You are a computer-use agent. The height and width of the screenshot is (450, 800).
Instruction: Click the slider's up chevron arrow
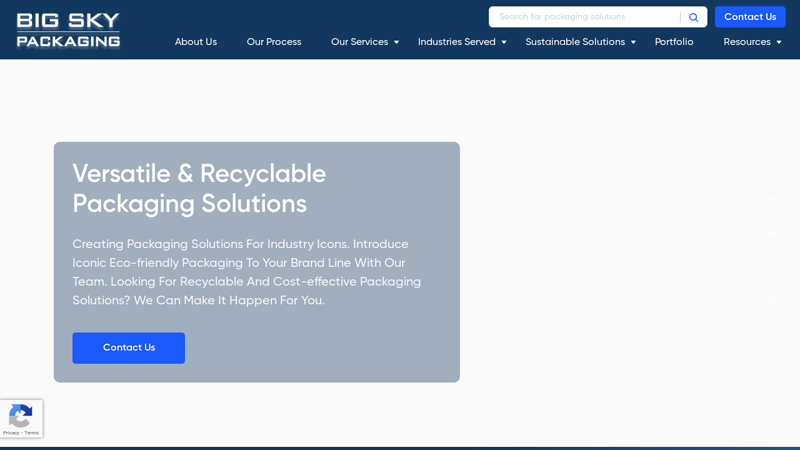pyautogui.click(x=773, y=199)
